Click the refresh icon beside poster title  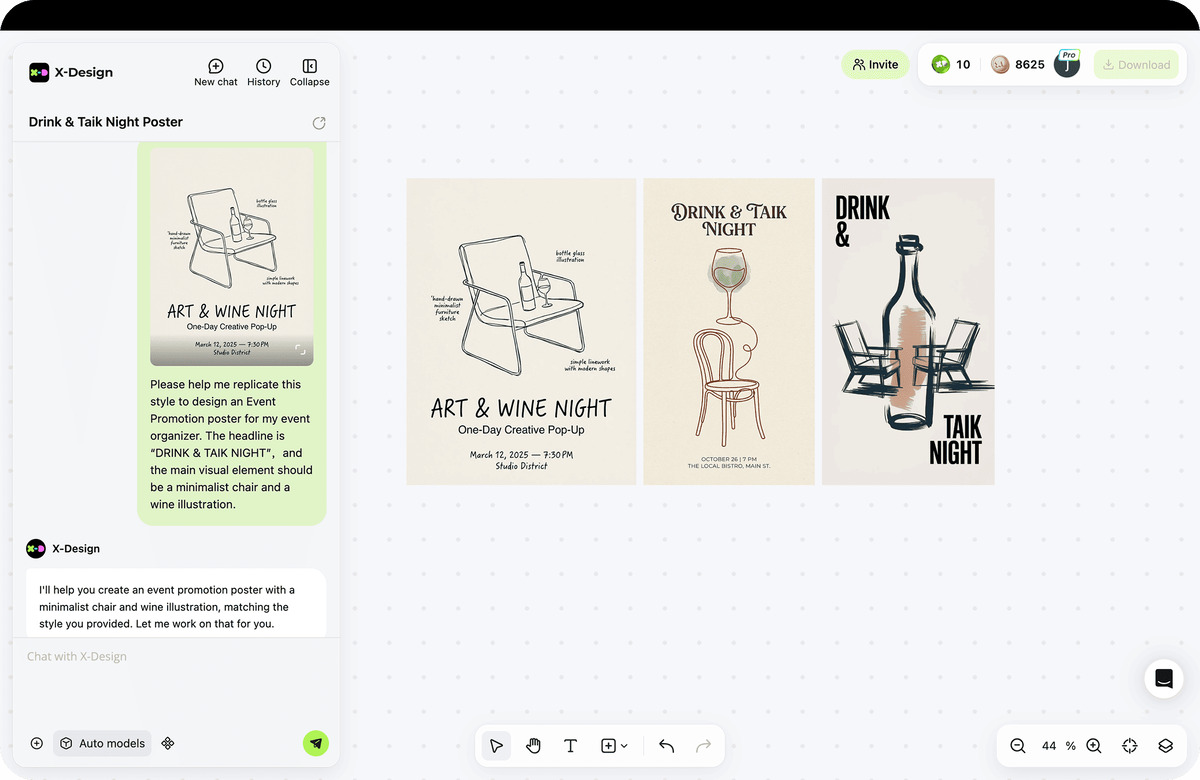point(319,123)
